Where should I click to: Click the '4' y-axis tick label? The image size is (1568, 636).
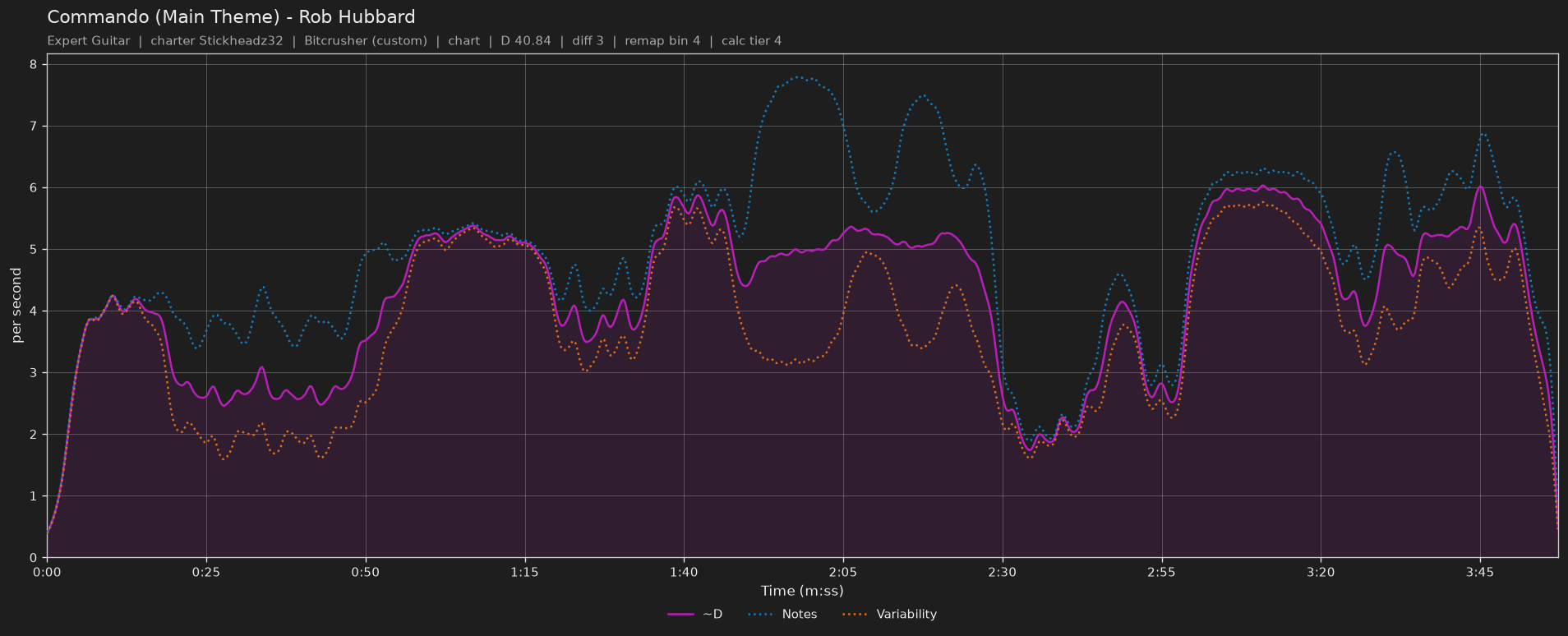[x=34, y=311]
